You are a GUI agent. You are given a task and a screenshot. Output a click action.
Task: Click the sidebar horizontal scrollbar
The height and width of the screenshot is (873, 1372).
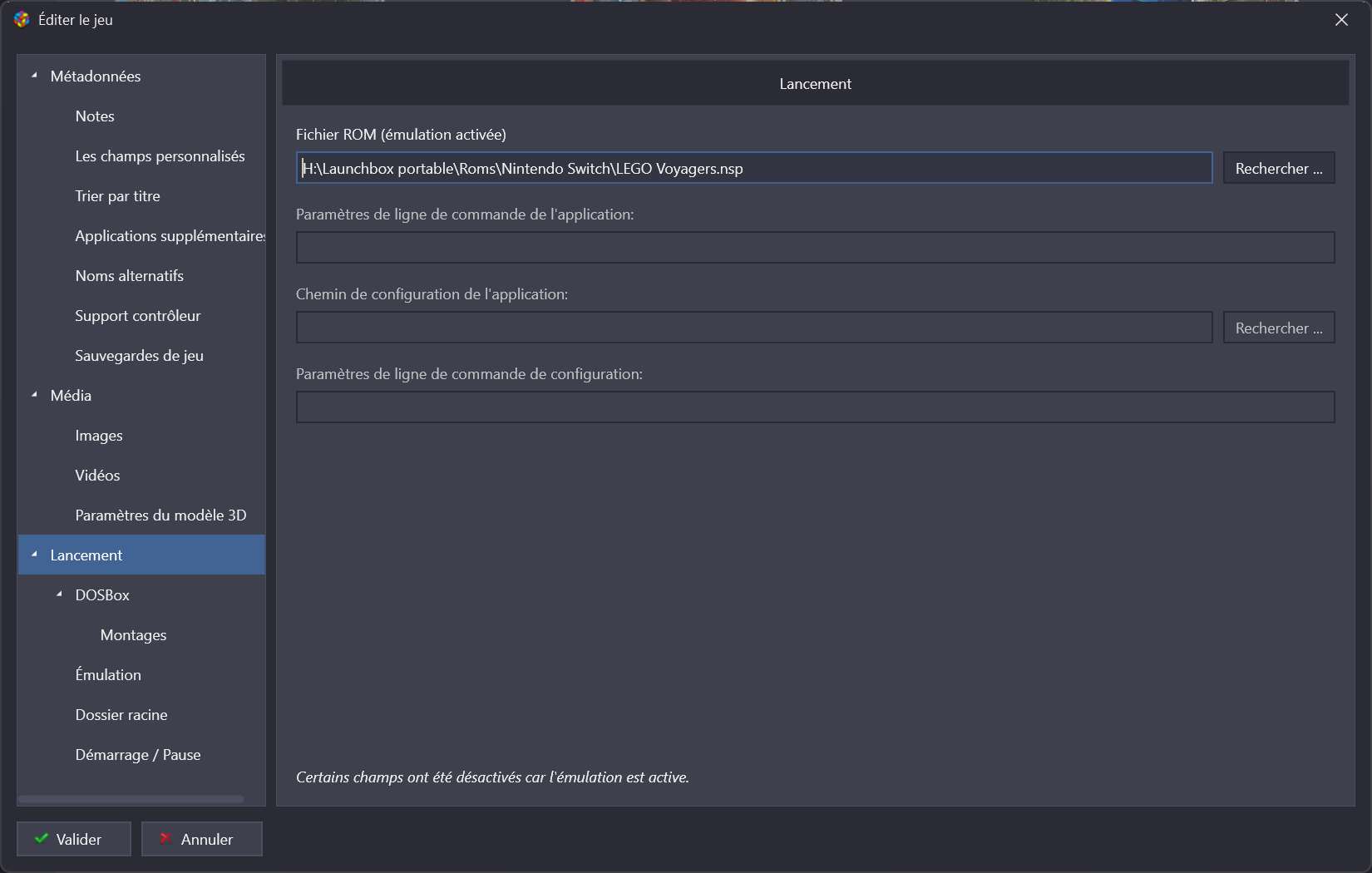click(131, 799)
